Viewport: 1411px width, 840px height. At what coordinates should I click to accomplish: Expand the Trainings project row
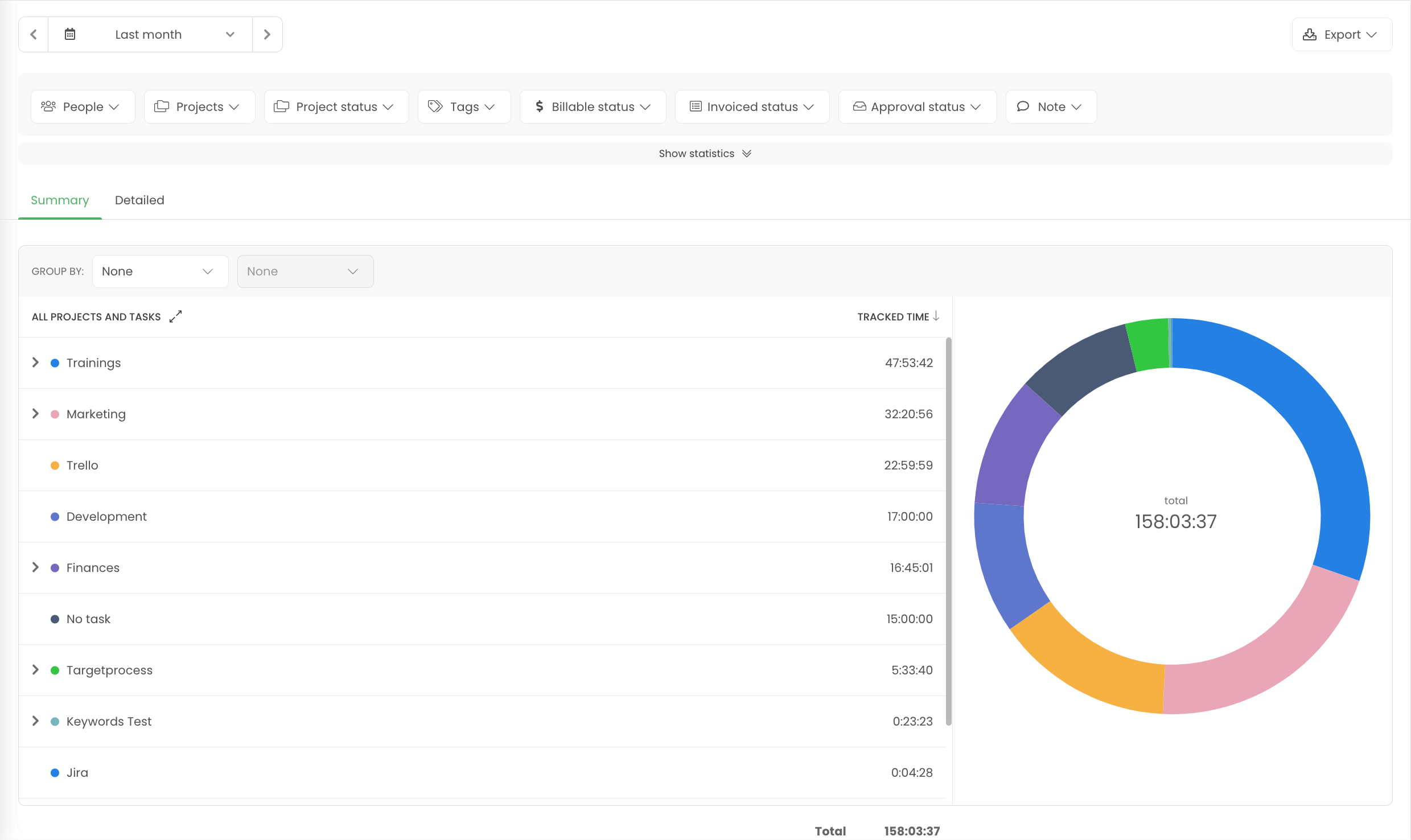[x=35, y=363]
